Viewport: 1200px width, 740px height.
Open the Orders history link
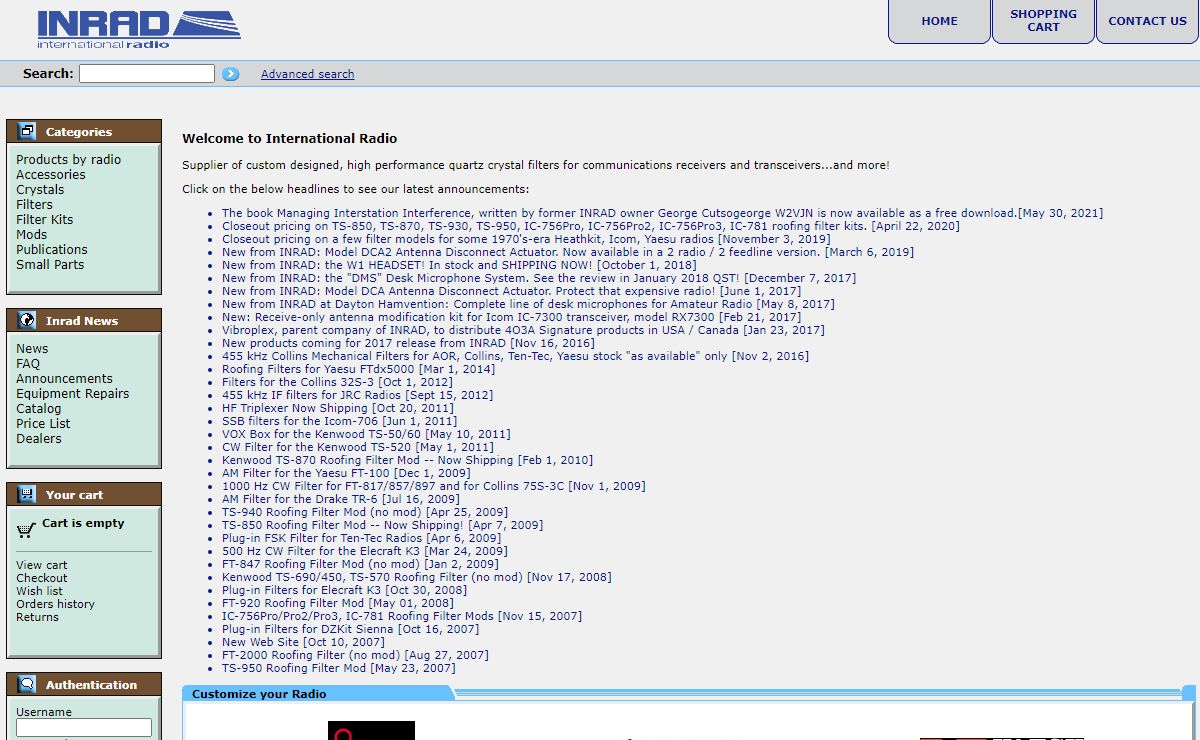point(55,604)
